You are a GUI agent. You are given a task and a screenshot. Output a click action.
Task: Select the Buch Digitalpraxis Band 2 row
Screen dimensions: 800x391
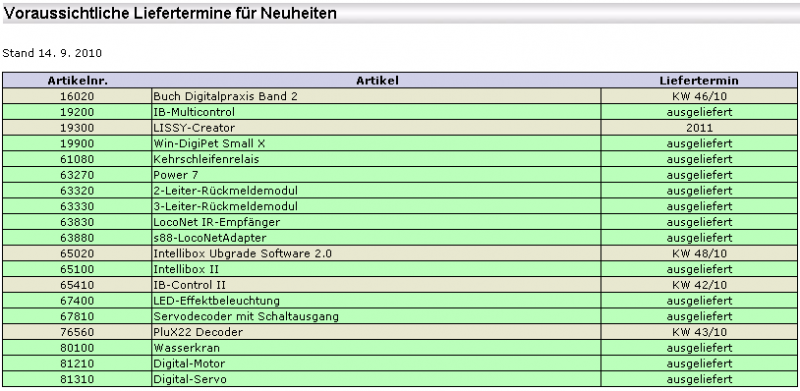400,96
